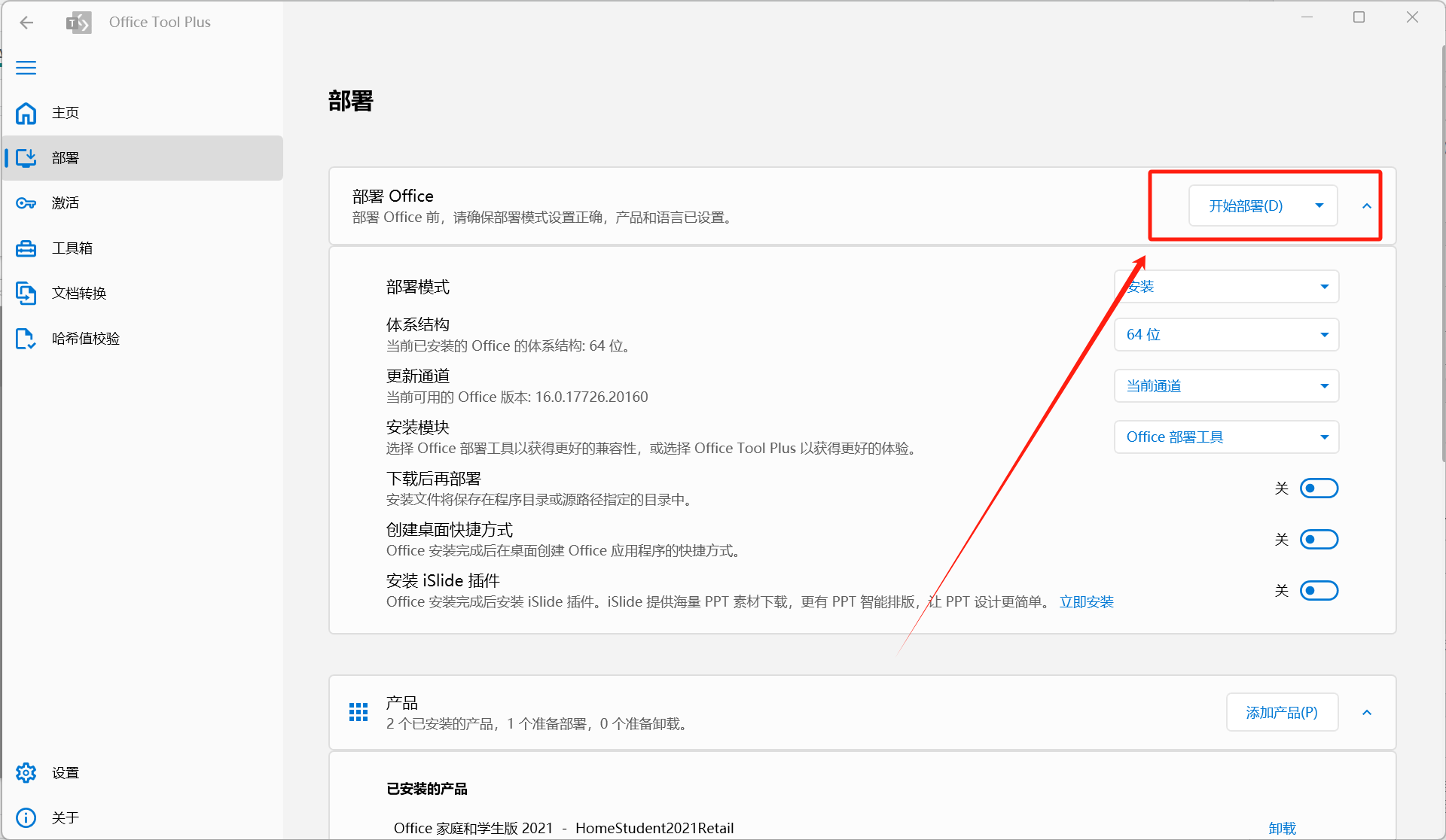Click 立即安装 link

click(x=1087, y=602)
